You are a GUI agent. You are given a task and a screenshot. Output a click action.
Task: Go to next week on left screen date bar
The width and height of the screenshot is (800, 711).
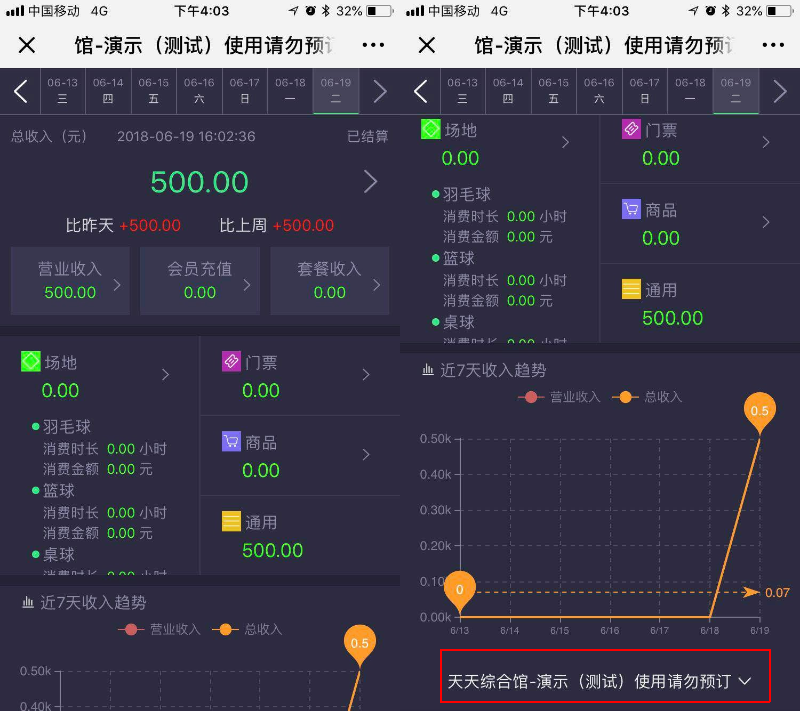coord(380,92)
